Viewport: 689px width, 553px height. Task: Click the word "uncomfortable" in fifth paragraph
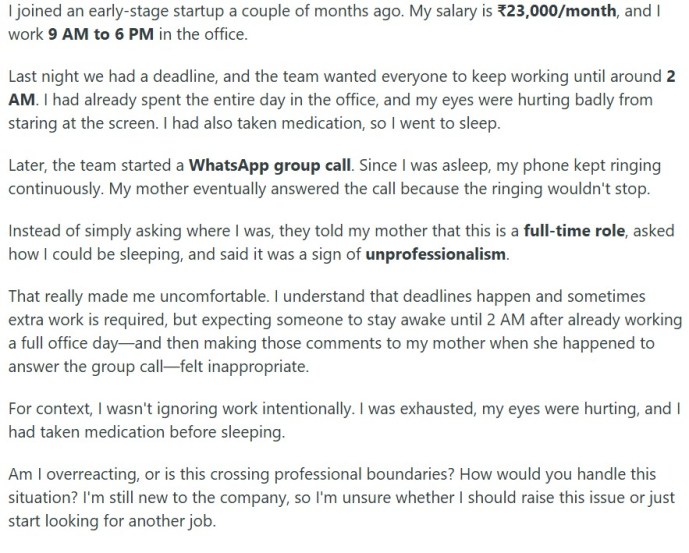click(214, 296)
